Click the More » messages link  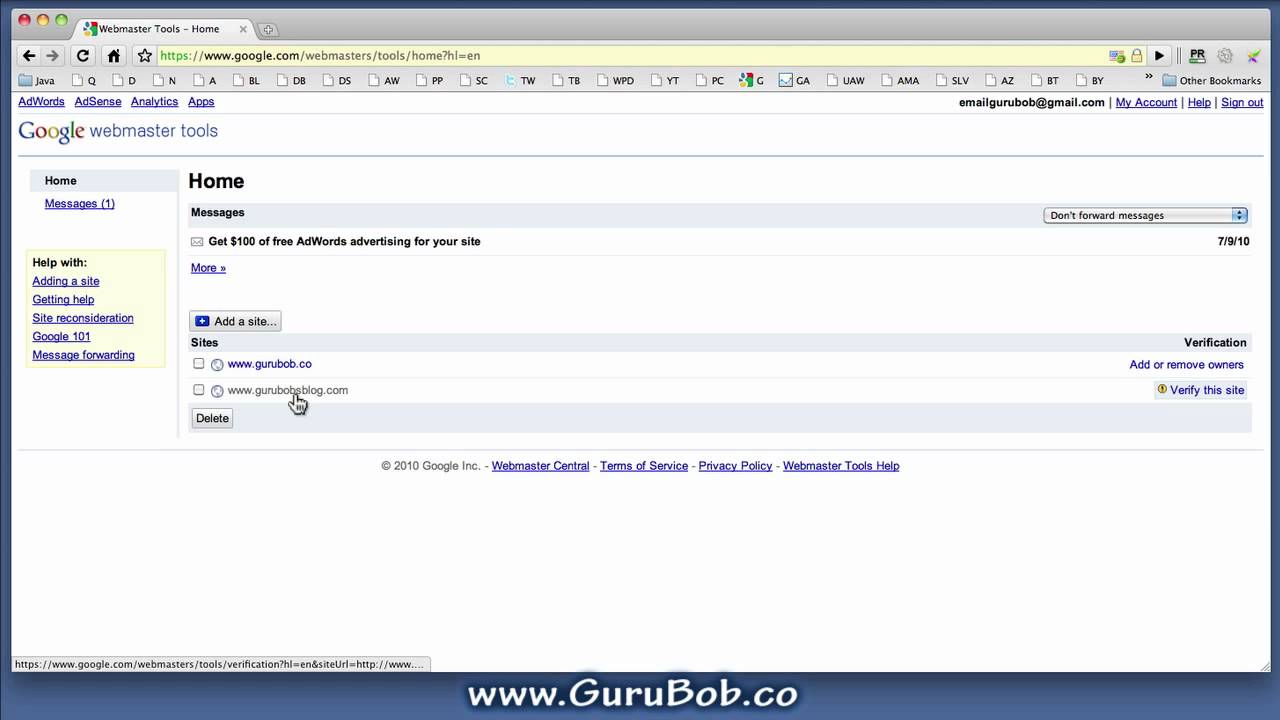(208, 268)
